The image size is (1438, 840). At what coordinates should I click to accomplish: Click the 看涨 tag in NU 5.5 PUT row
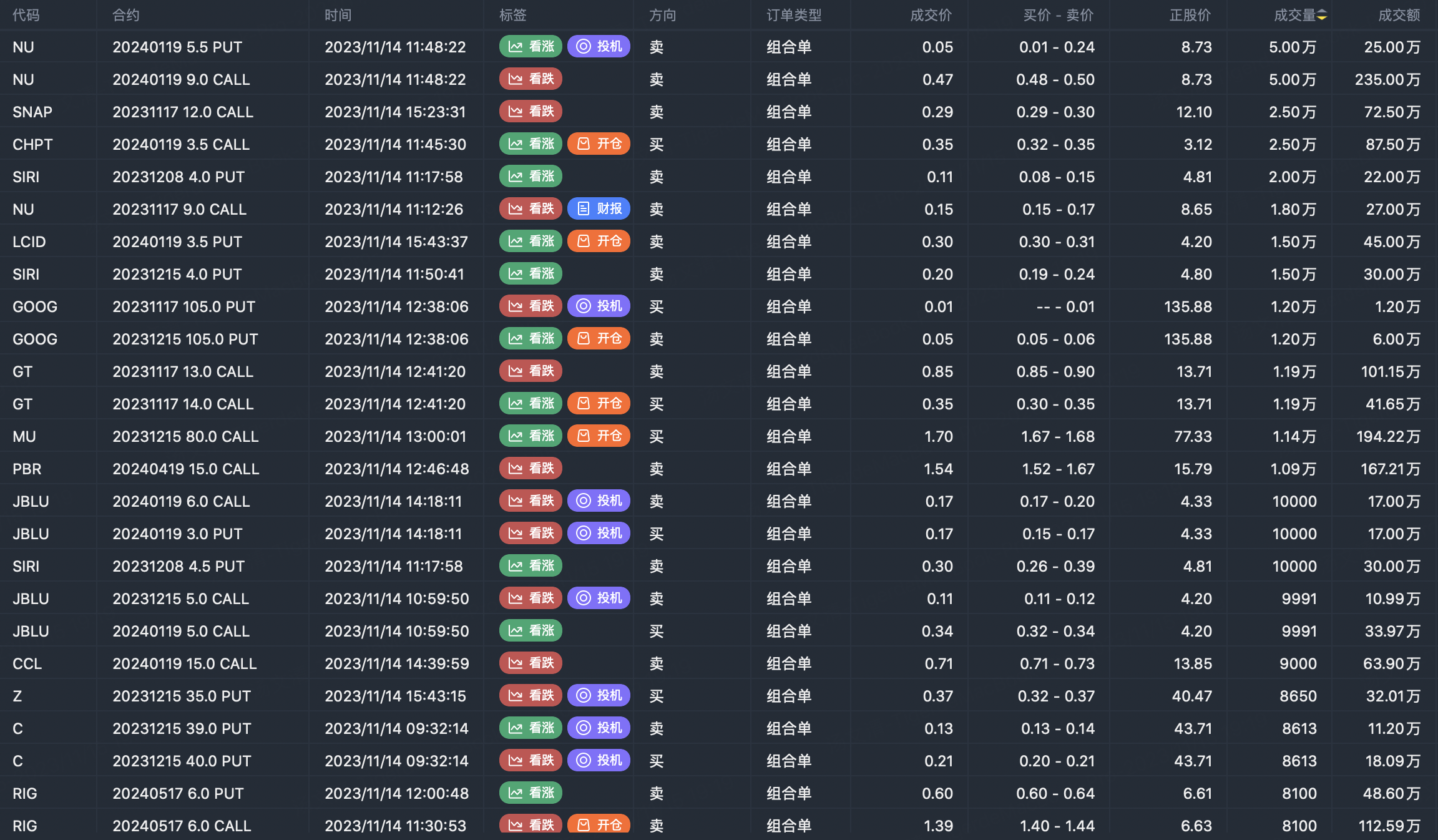click(x=531, y=47)
